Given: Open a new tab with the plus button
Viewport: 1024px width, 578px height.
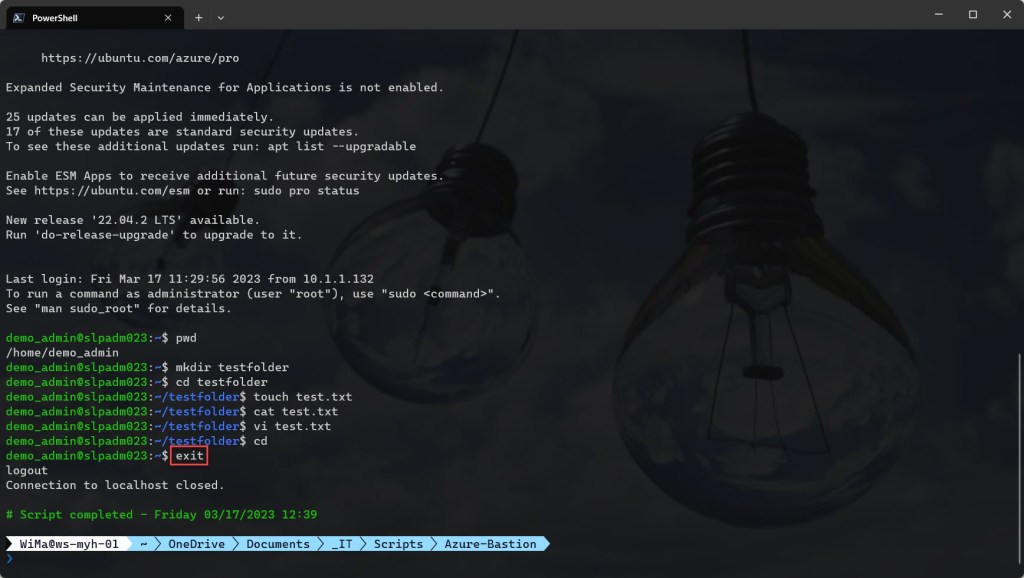Looking at the screenshot, I should (198, 17).
